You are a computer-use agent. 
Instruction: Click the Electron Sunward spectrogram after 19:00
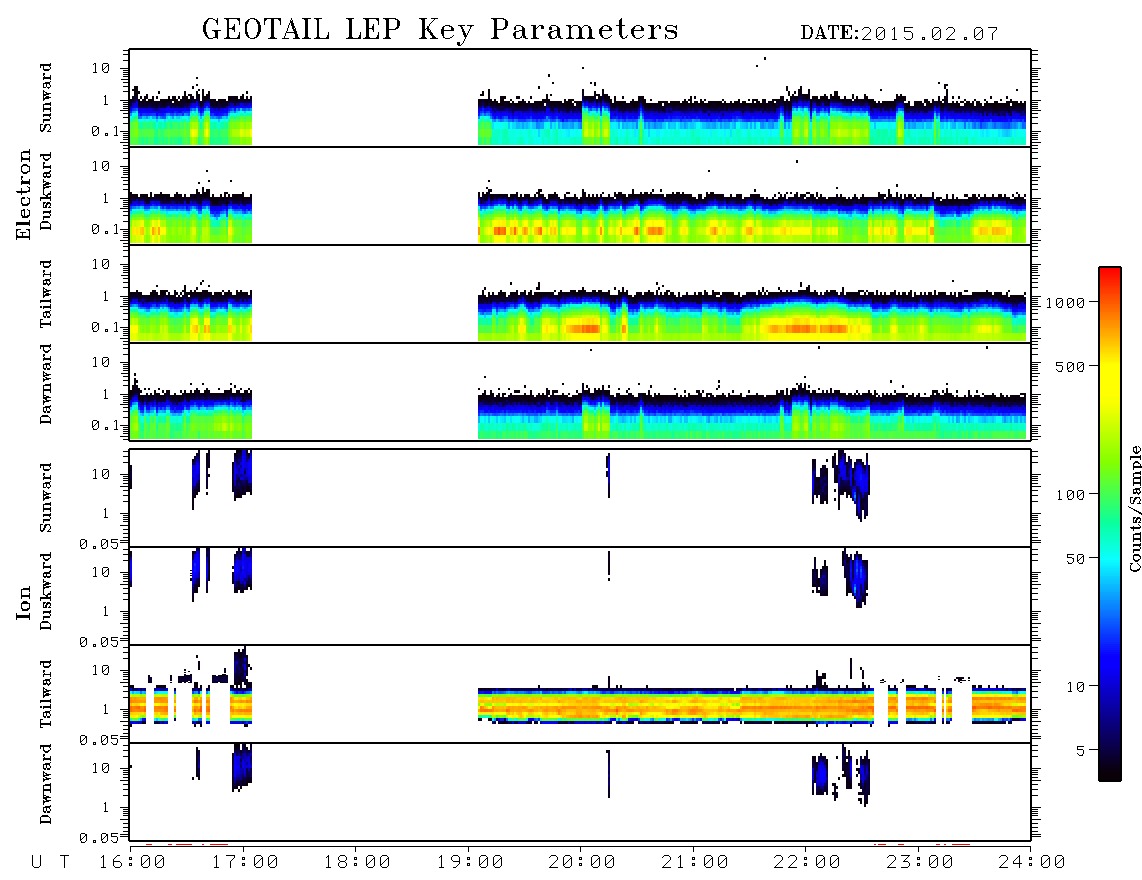pos(752,122)
